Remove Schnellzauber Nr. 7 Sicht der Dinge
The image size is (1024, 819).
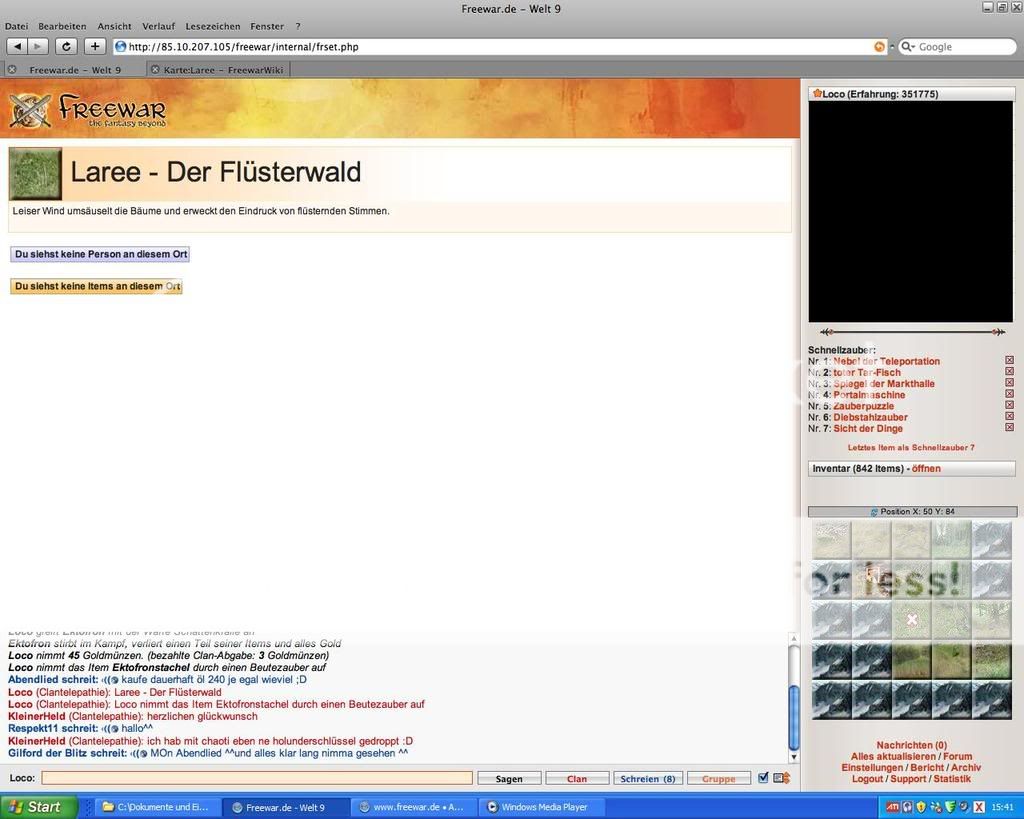click(1010, 427)
